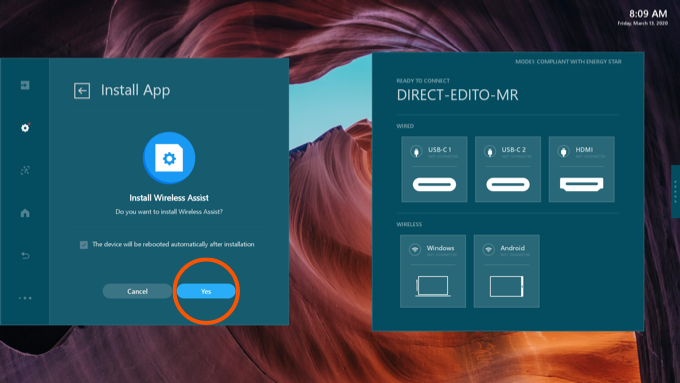Cancel the Wireless Assist installation

[x=137, y=291]
